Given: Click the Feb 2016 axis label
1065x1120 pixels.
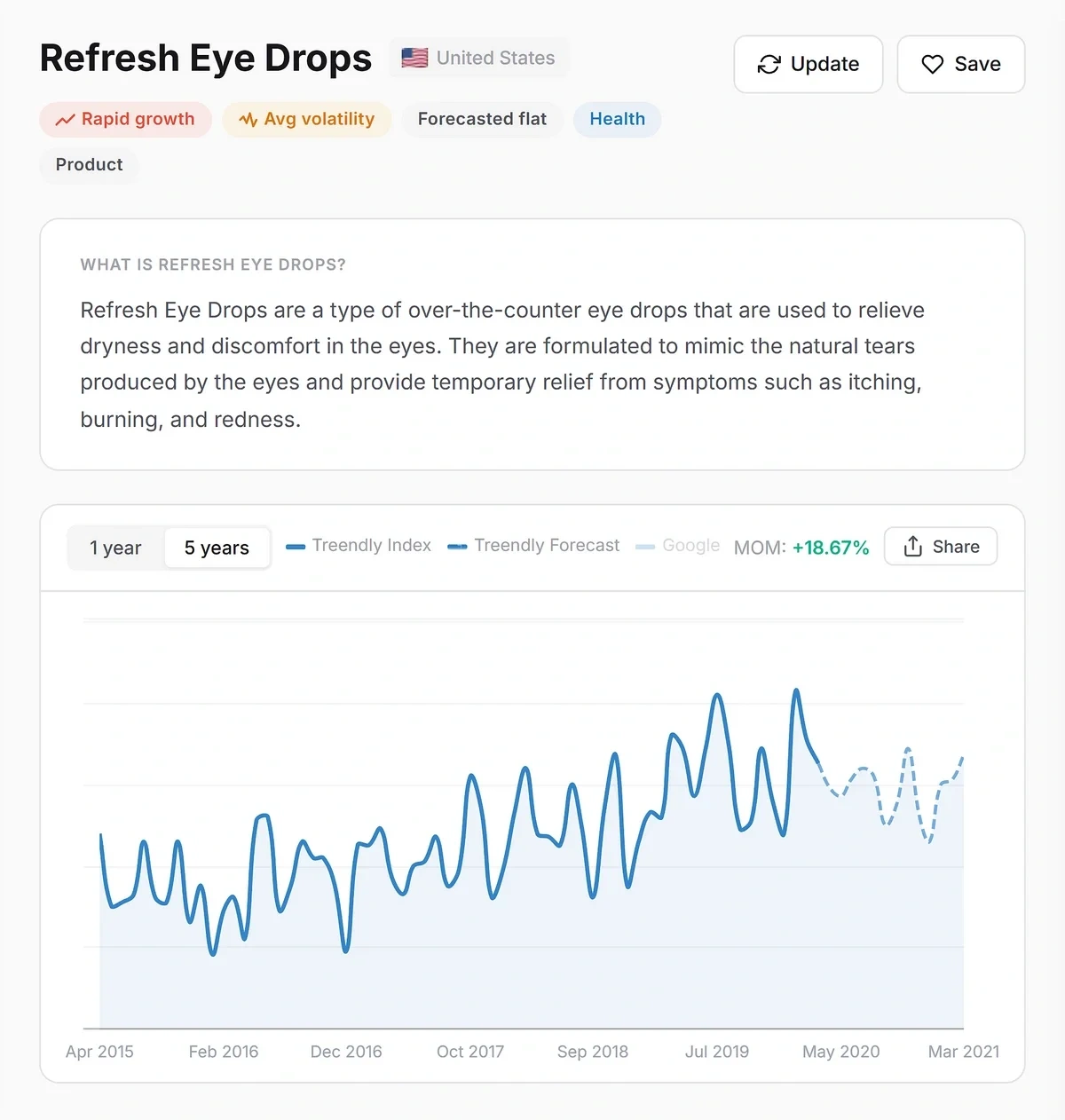Looking at the screenshot, I should pyautogui.click(x=224, y=1052).
